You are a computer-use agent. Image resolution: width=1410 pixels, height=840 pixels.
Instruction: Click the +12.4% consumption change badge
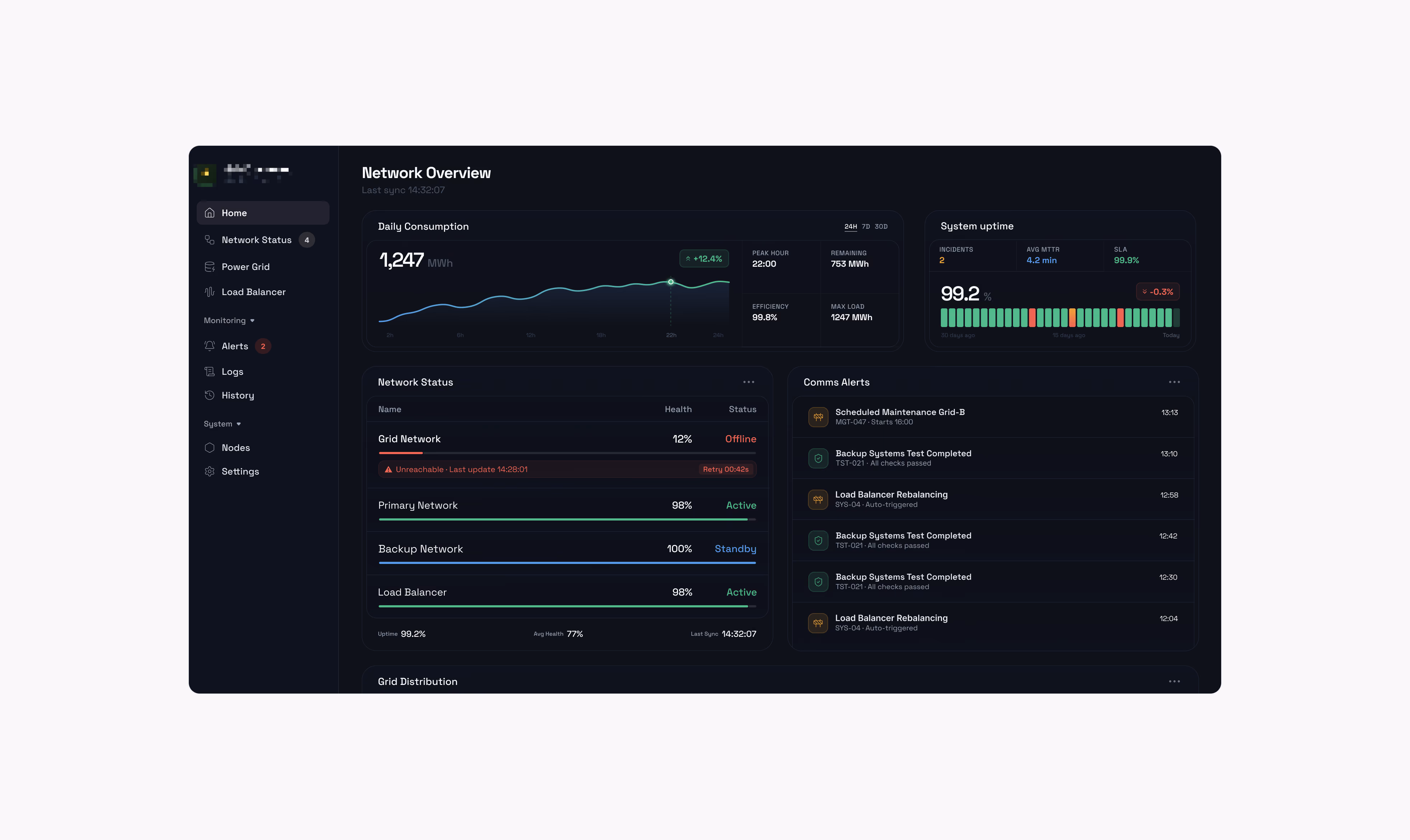click(x=704, y=259)
